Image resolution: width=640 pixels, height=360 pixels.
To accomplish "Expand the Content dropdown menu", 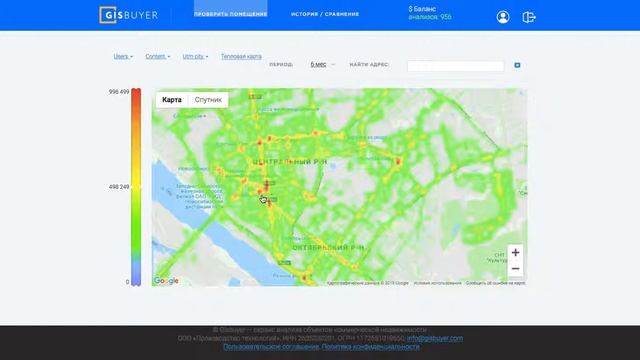I will click(158, 56).
